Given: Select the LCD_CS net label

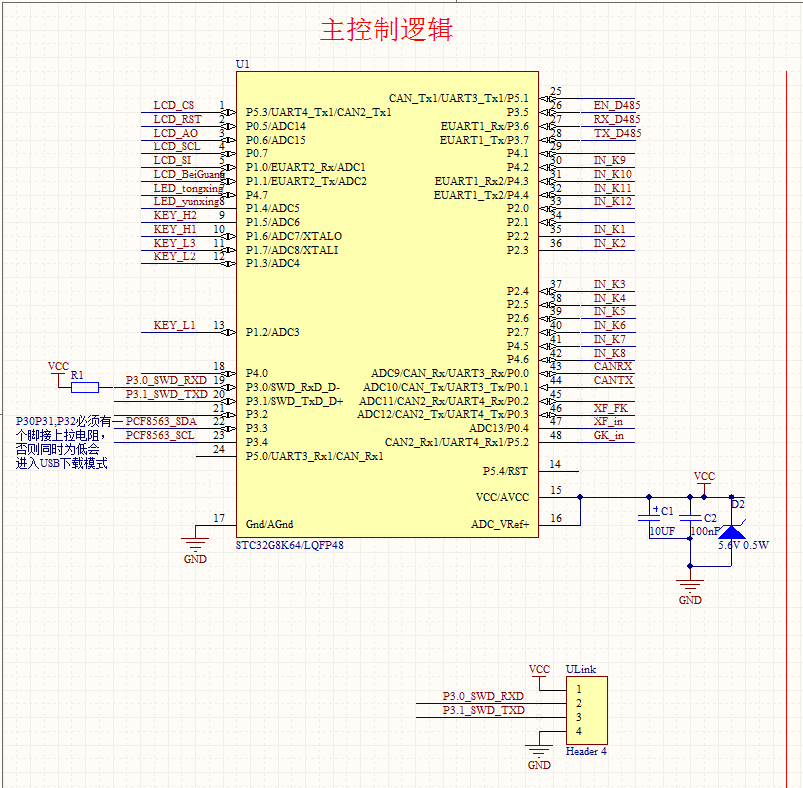Looking at the screenshot, I should coord(174,105).
